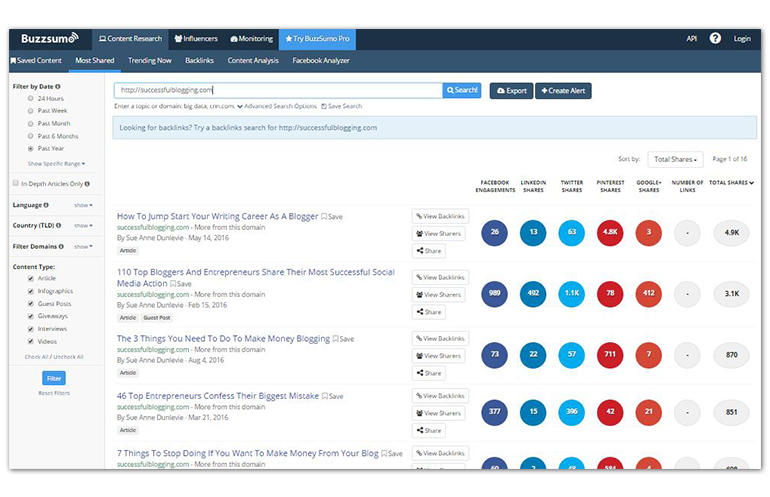Image resolution: width=770 pixels, height=497 pixels.
Task: Uncheck the Videos content type
Action: pos(30,341)
